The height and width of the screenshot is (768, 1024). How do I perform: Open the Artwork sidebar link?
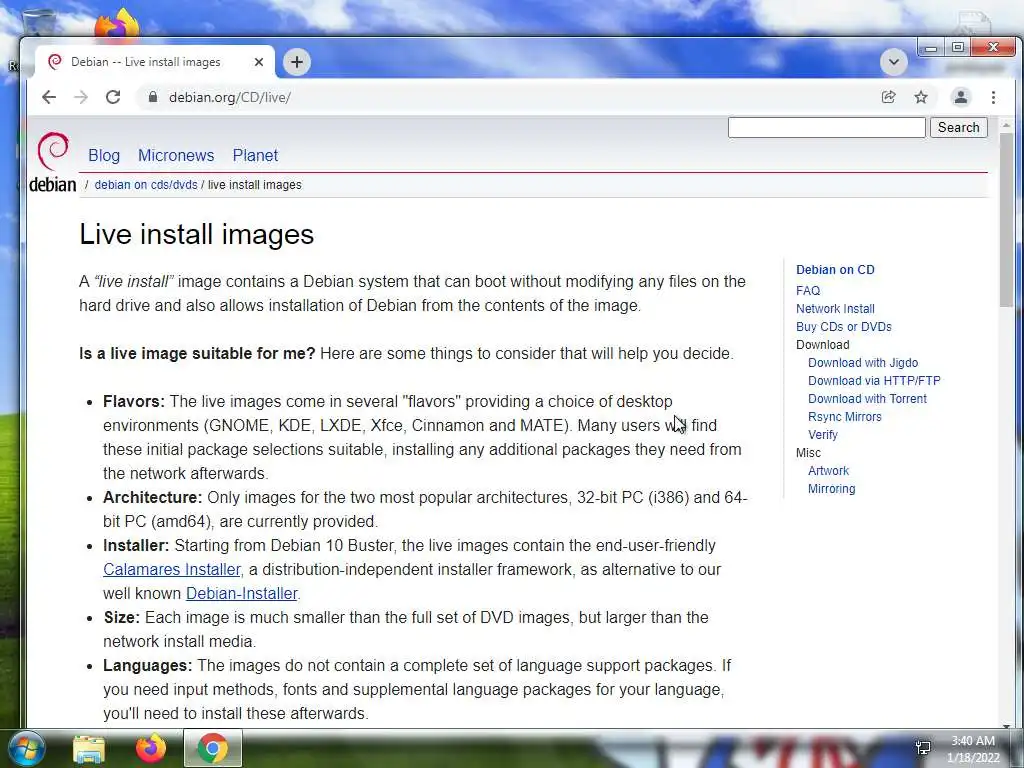pos(828,471)
